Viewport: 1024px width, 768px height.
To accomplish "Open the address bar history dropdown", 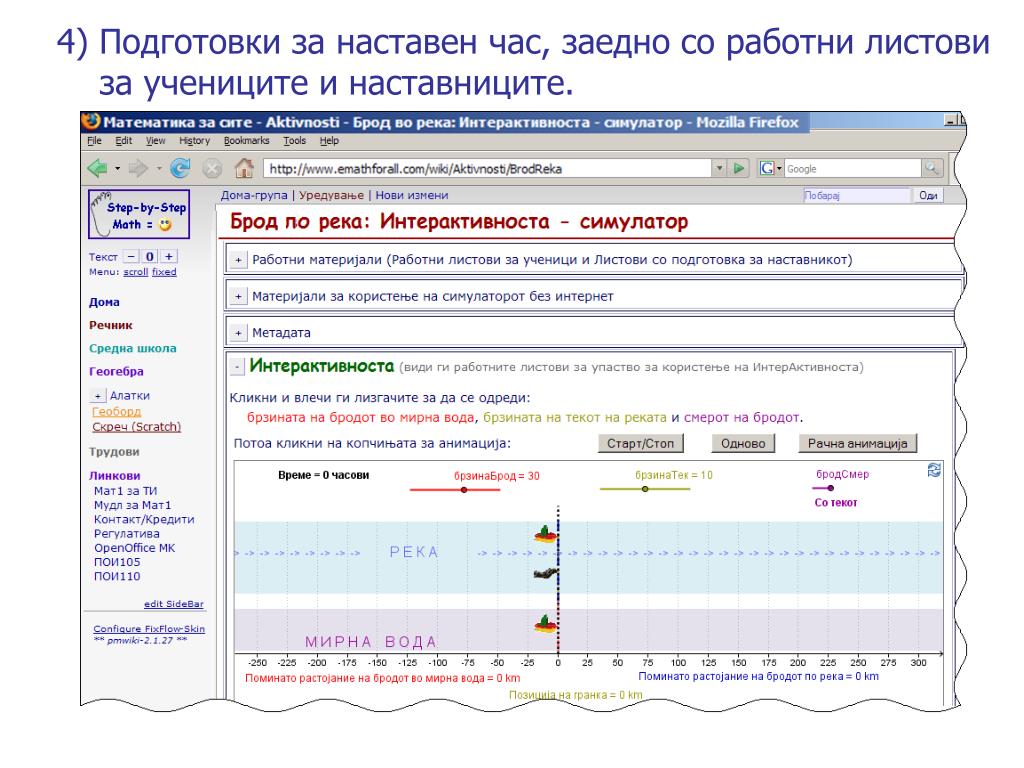I will pyautogui.click(x=719, y=168).
